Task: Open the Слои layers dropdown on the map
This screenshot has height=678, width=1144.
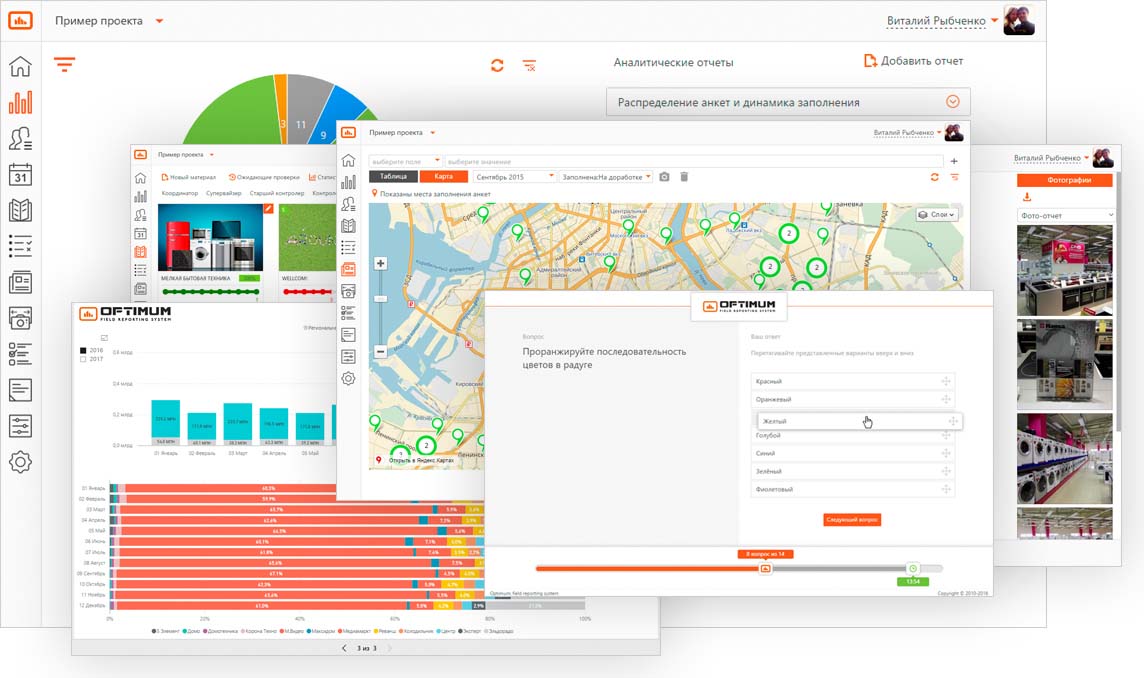Action: [x=937, y=215]
